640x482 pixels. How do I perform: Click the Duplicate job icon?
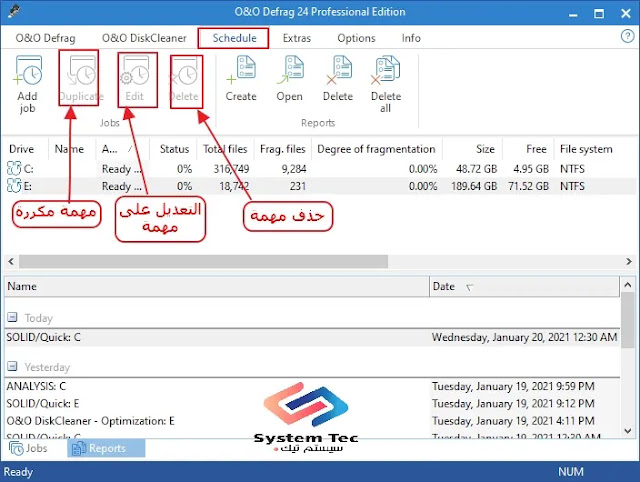pyautogui.click(x=81, y=71)
